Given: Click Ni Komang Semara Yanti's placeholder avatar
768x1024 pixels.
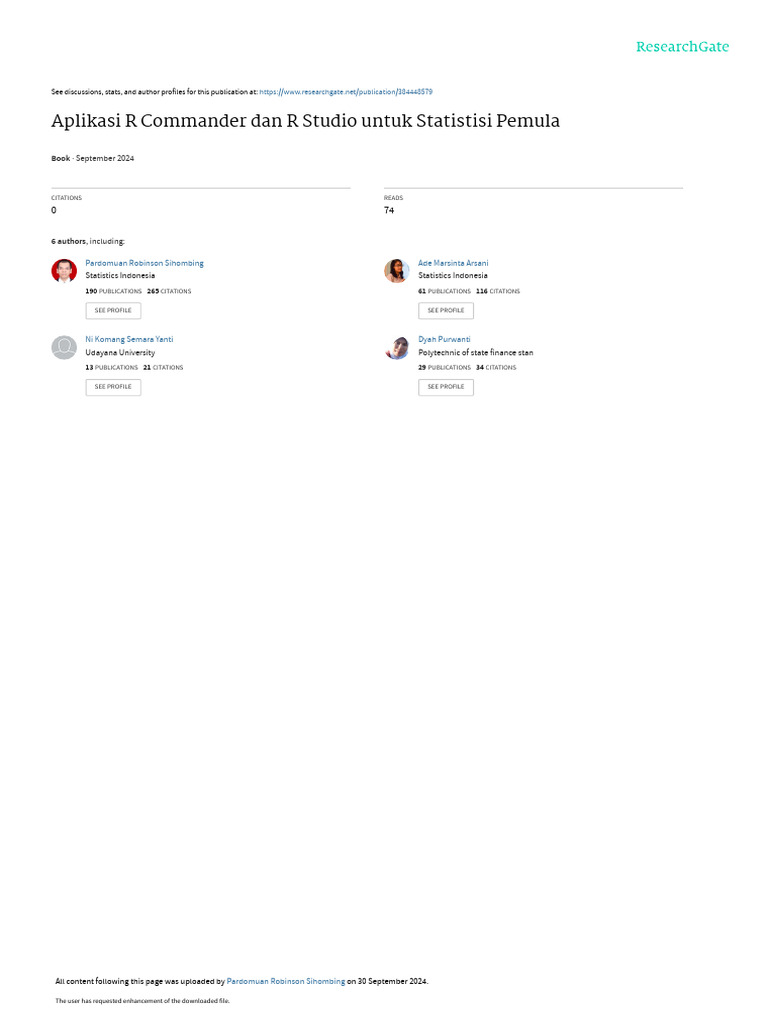Looking at the screenshot, I should tap(64, 347).
